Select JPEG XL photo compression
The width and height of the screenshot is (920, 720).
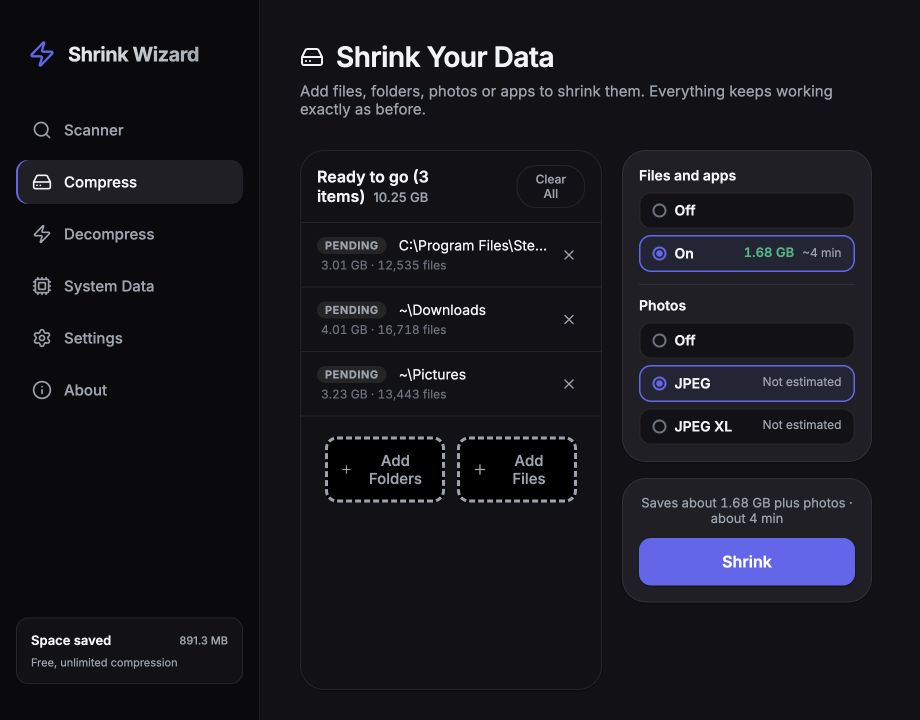pos(746,426)
